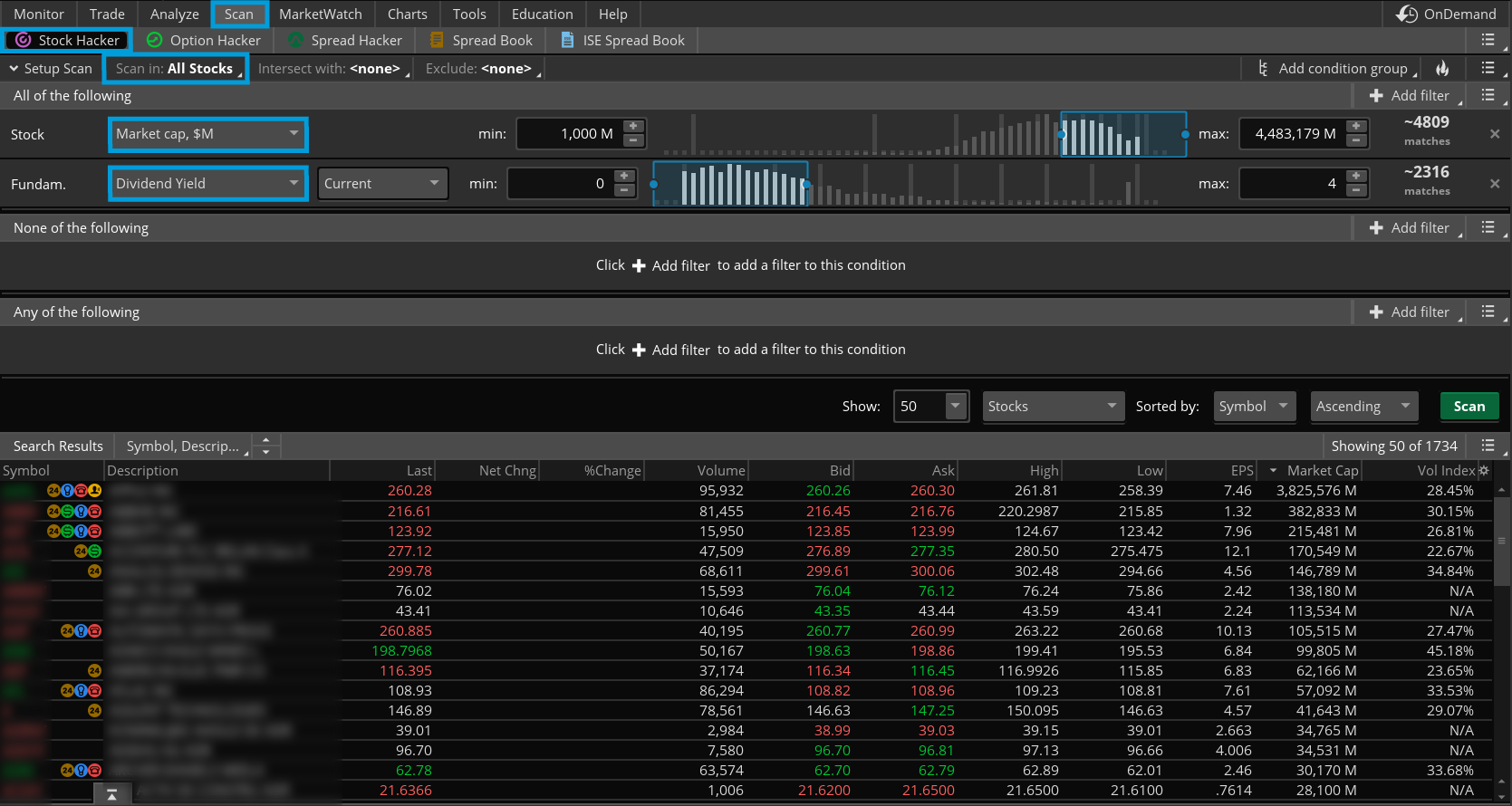Open the 'Scan in: All Stocks' dropdown
This screenshot has height=806, width=1512.
coord(175,68)
